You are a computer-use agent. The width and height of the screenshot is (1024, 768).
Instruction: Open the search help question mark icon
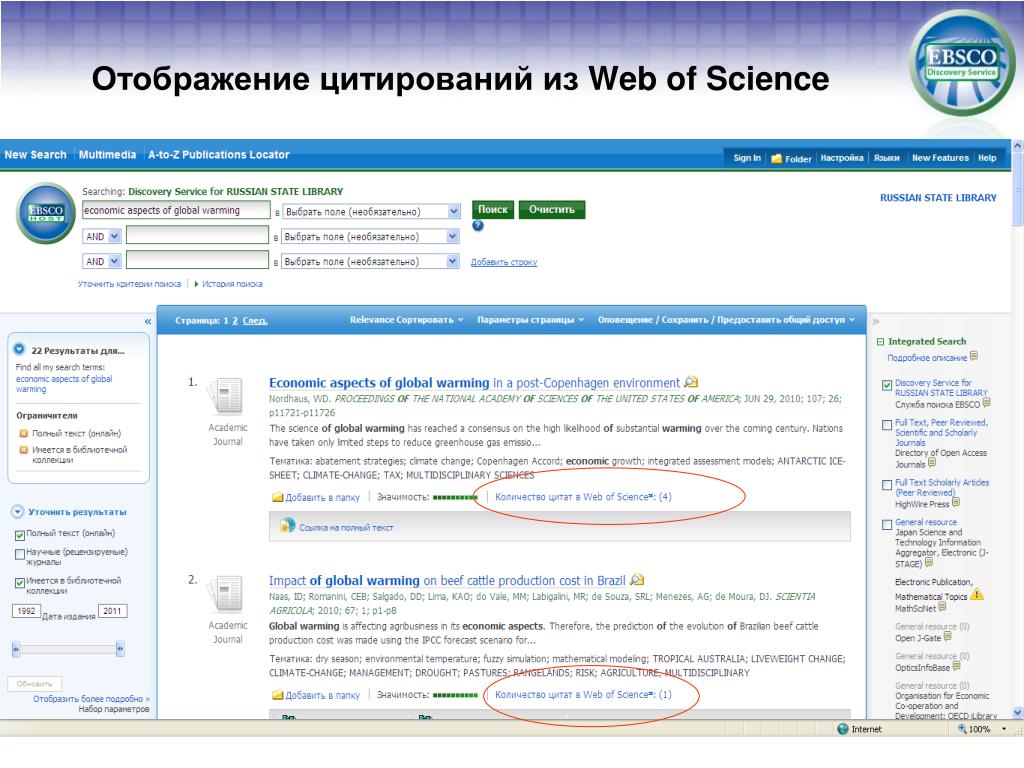tap(478, 225)
